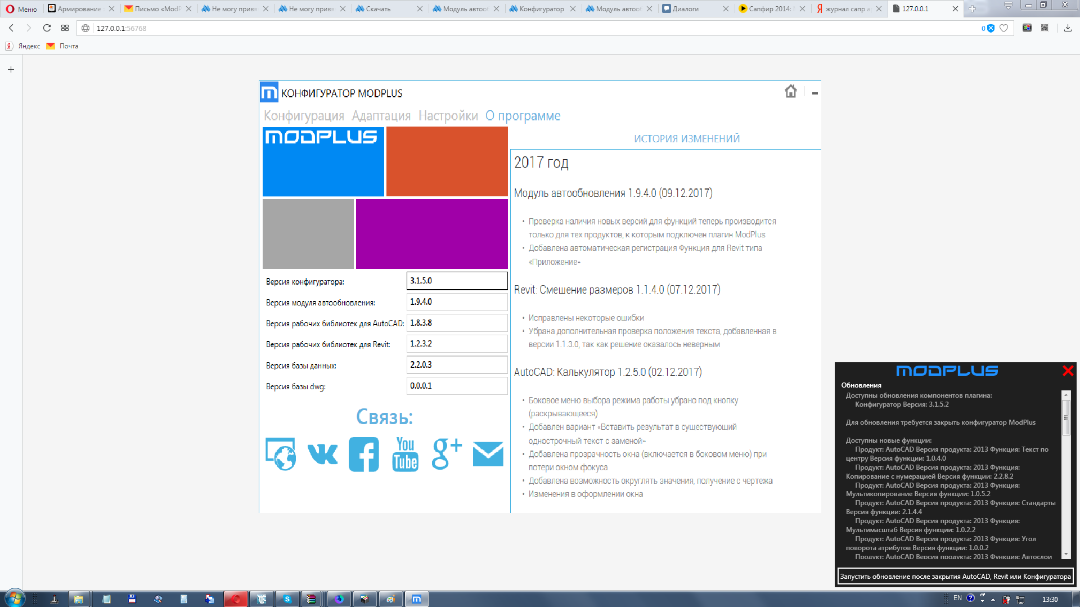Click the blue MODPLUS tile

(x=323, y=162)
